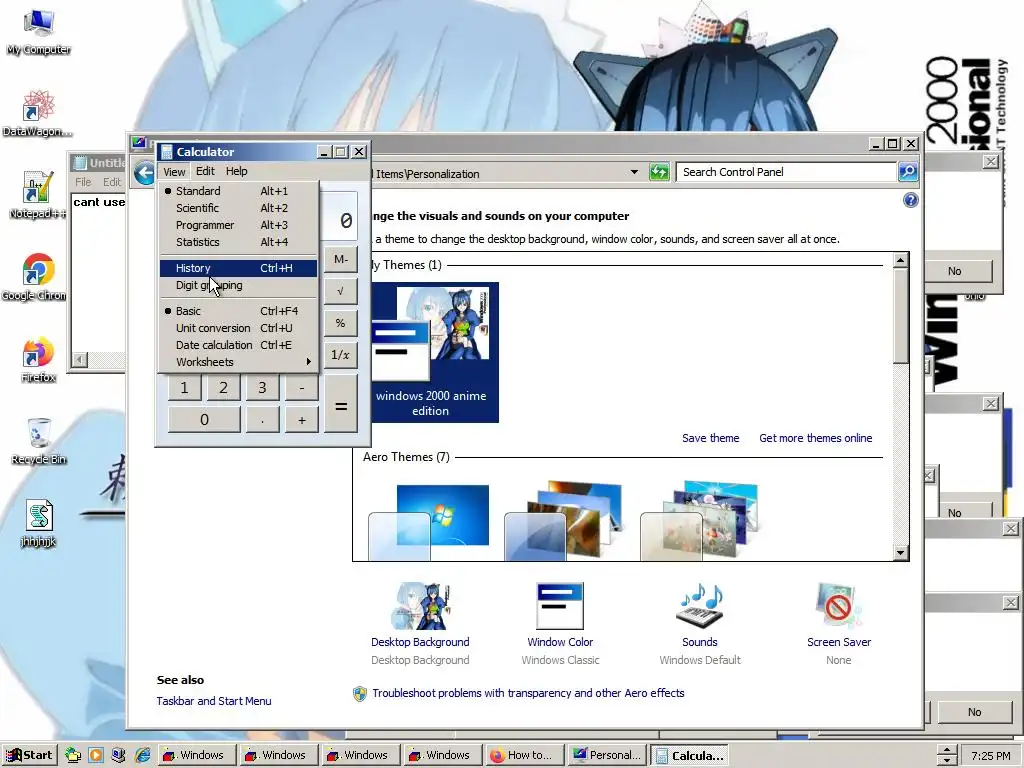Screen dimensions: 1024x768
Task: Select Unit conversion option
Action: [x=238, y=328]
